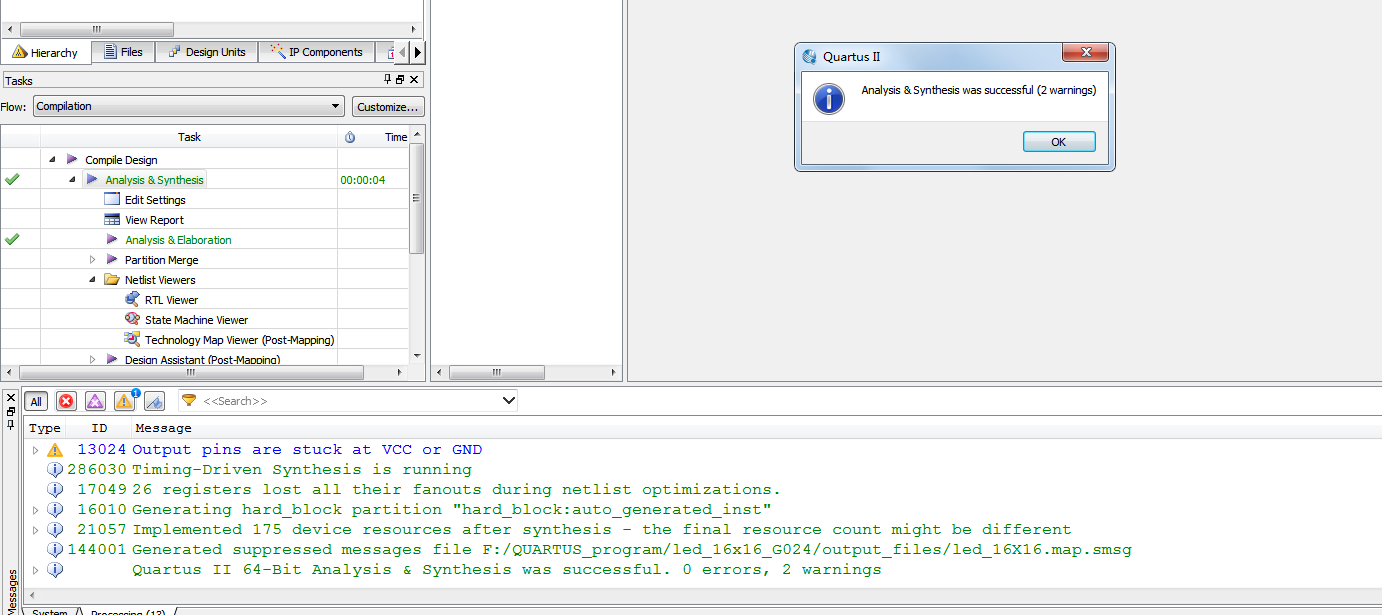Pin the Tasks panel
The image size is (1382, 615).
coord(388,80)
